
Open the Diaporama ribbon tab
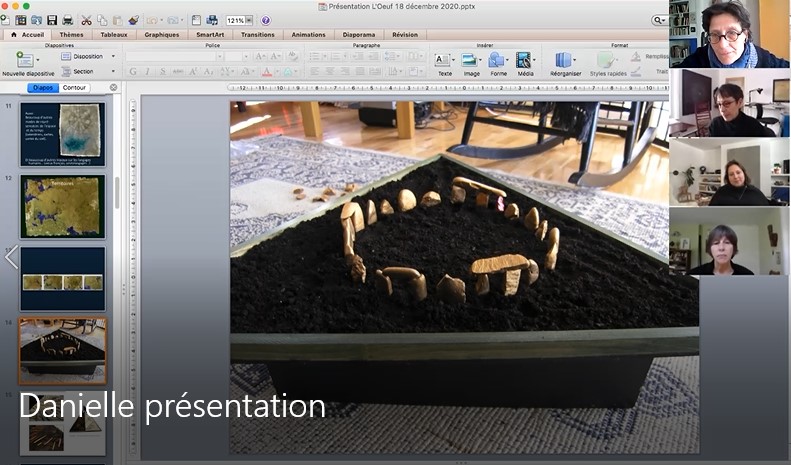point(359,34)
